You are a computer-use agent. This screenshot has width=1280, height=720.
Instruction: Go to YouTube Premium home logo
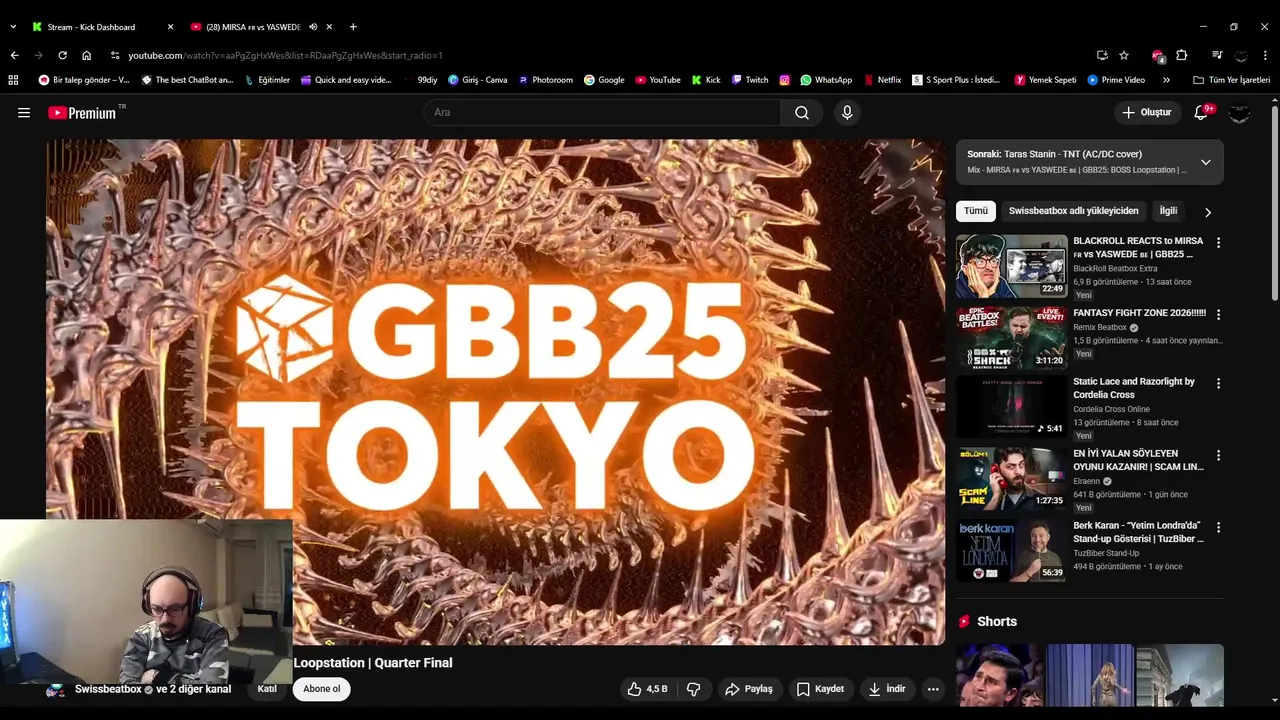click(x=82, y=113)
